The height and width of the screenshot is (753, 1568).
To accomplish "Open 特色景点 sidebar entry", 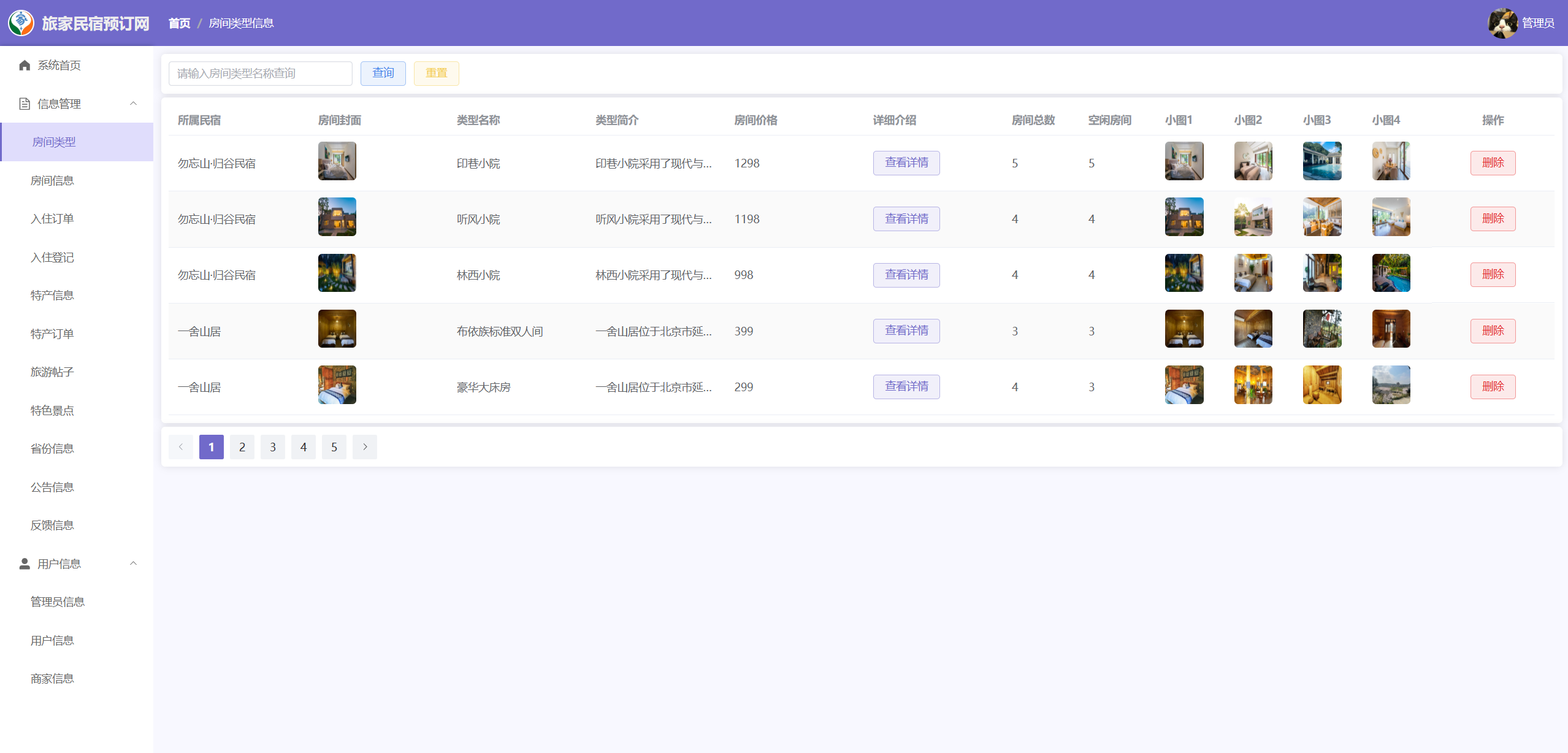I will [52, 410].
